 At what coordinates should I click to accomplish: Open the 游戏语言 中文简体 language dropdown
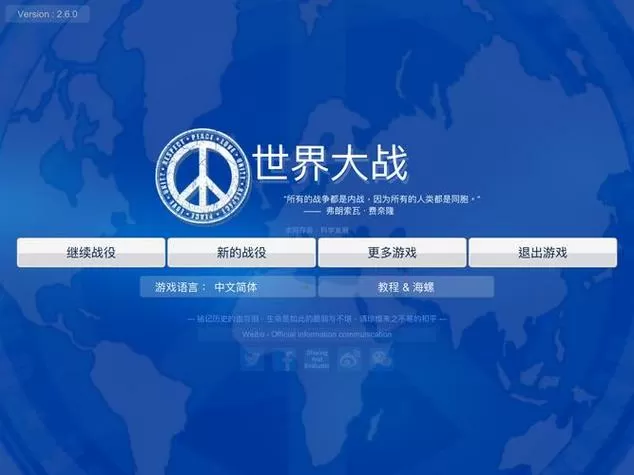point(228,287)
